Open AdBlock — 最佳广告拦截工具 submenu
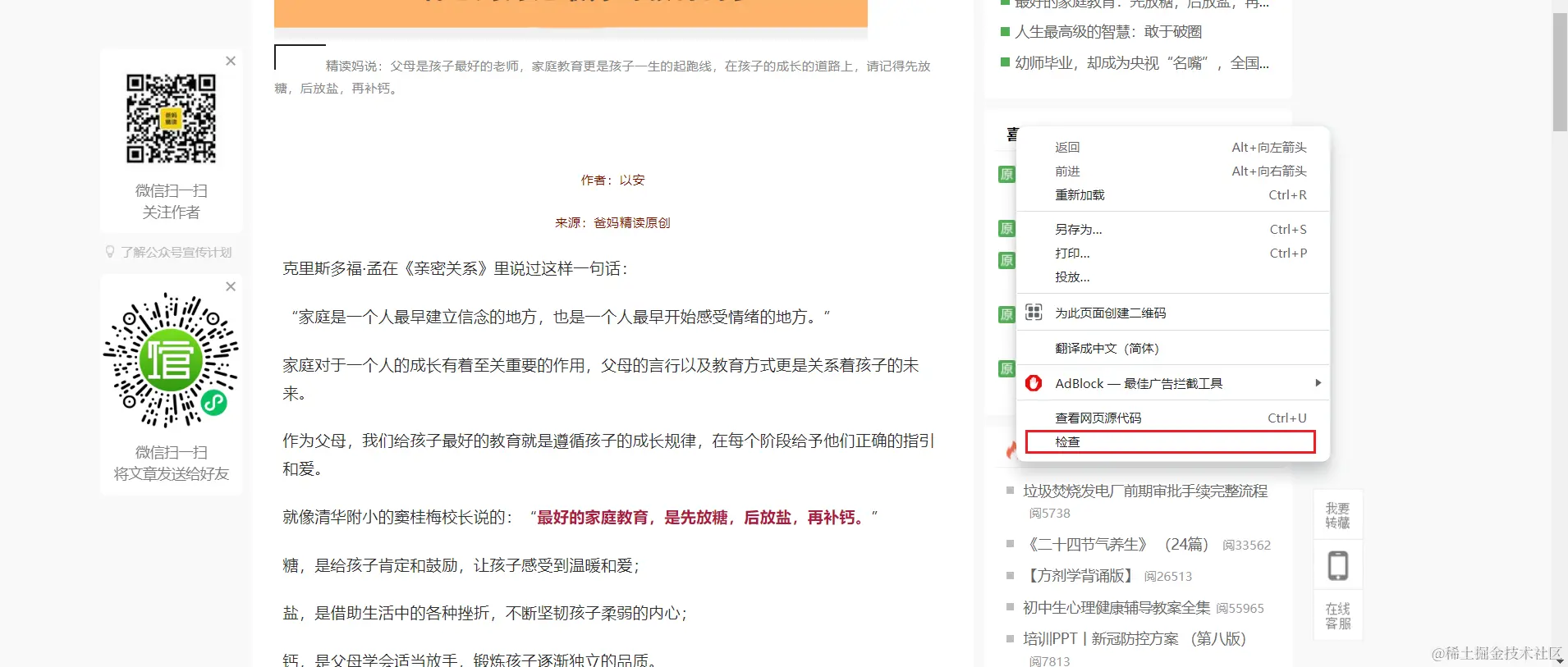This screenshot has height=667, width=1568. pos(1173,383)
